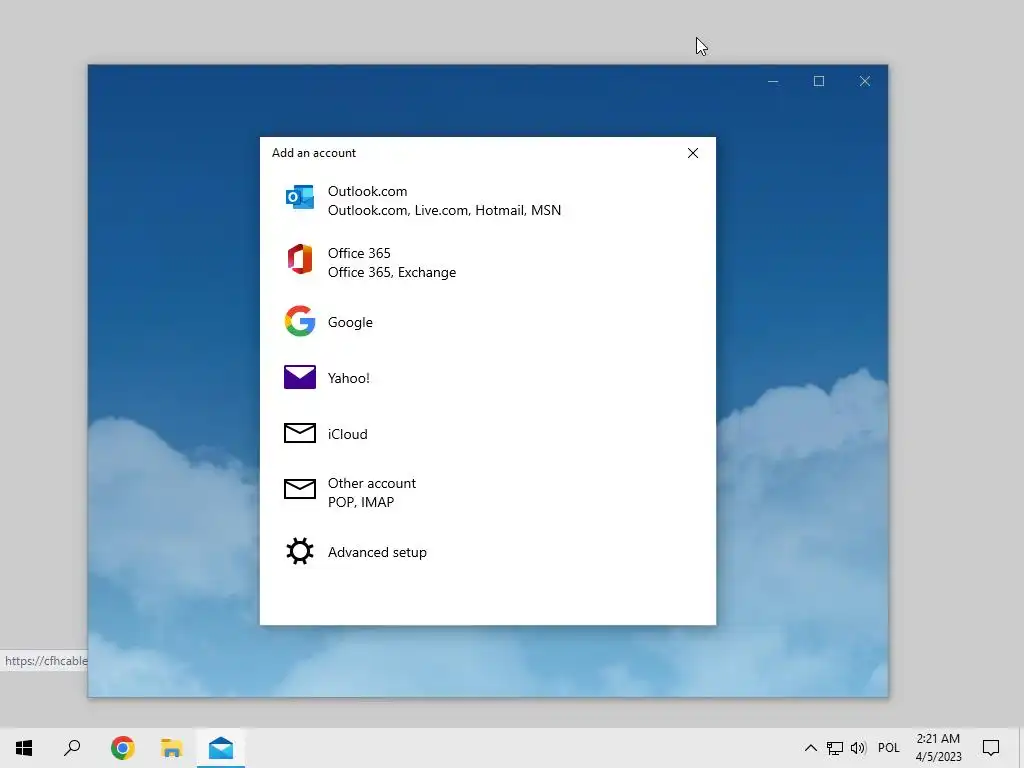The height and width of the screenshot is (768, 1024).
Task: Click the Other account envelope icon
Action: pyautogui.click(x=300, y=488)
